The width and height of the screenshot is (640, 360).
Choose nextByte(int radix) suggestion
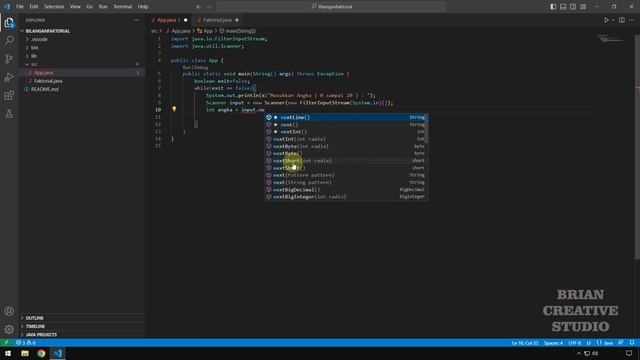tap(345, 147)
